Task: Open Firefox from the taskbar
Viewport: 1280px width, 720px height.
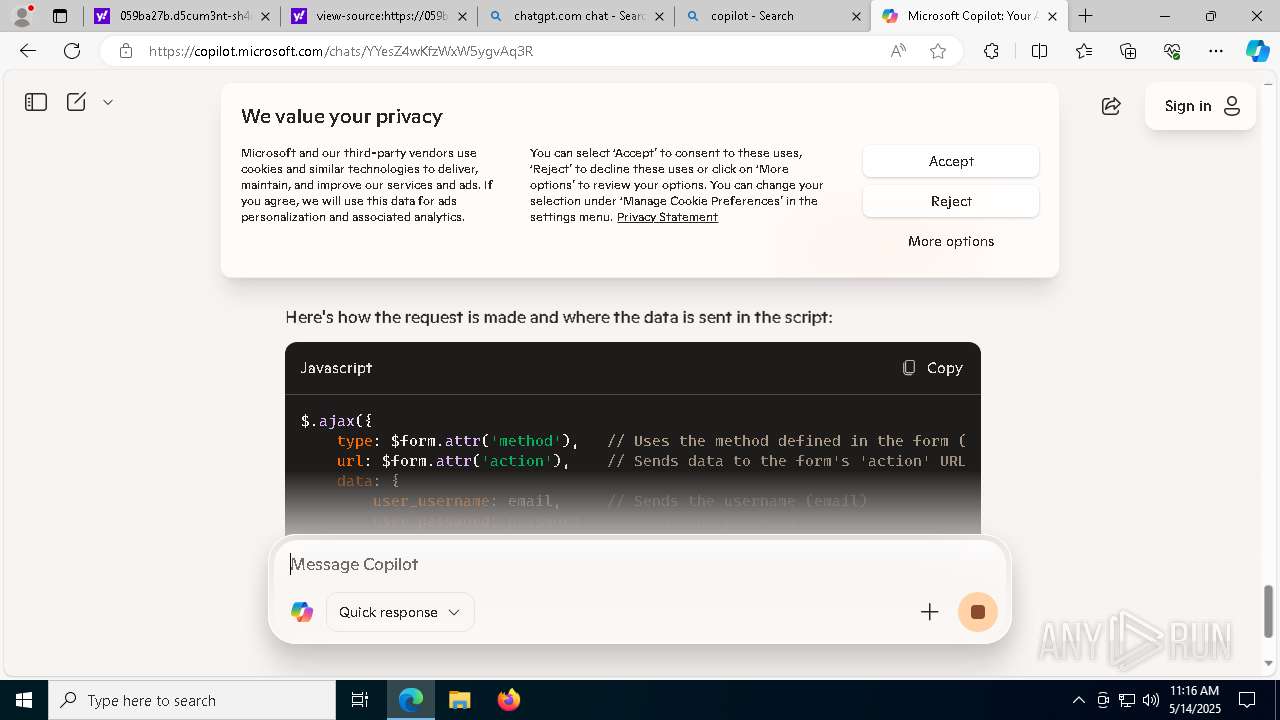Action: [x=509, y=700]
